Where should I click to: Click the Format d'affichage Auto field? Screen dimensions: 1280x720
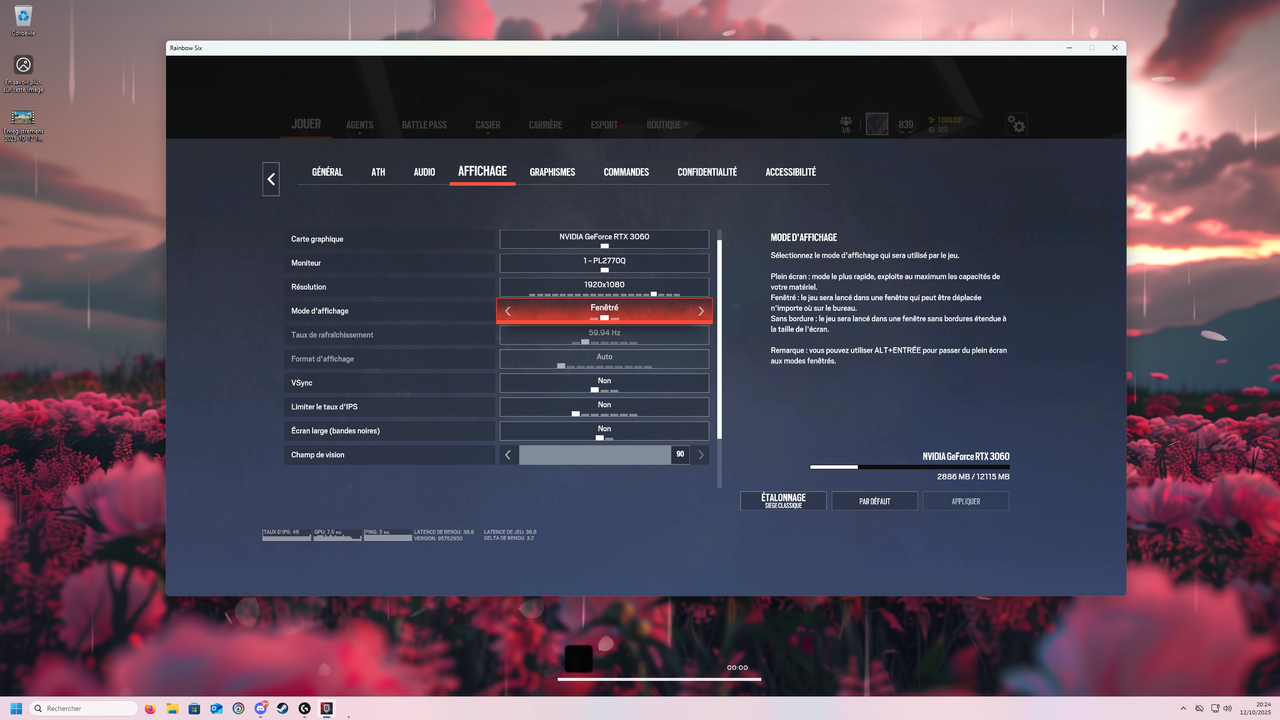pos(604,359)
